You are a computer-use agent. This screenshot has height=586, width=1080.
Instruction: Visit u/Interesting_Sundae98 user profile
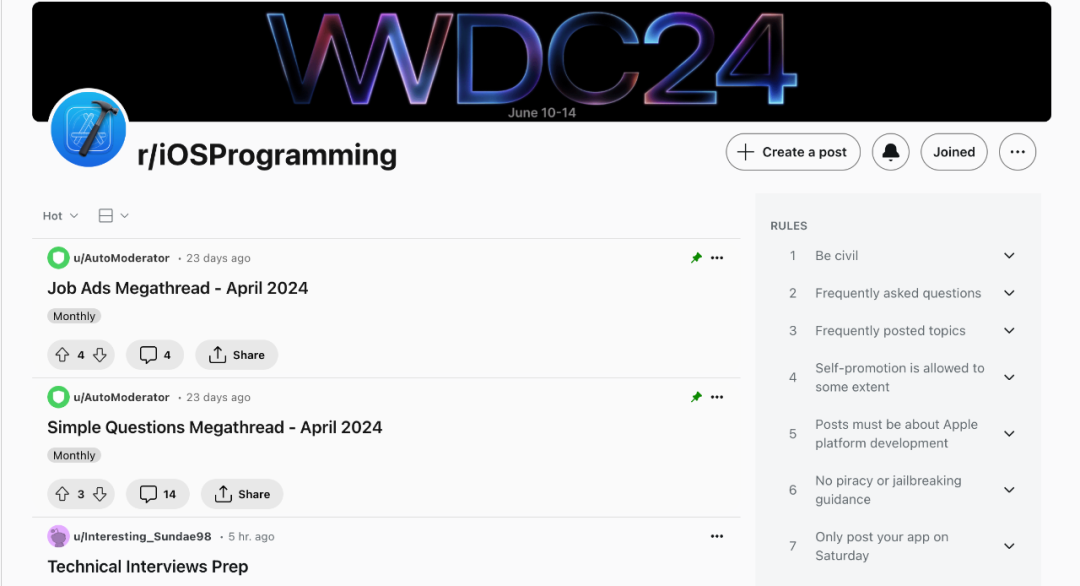pos(143,536)
